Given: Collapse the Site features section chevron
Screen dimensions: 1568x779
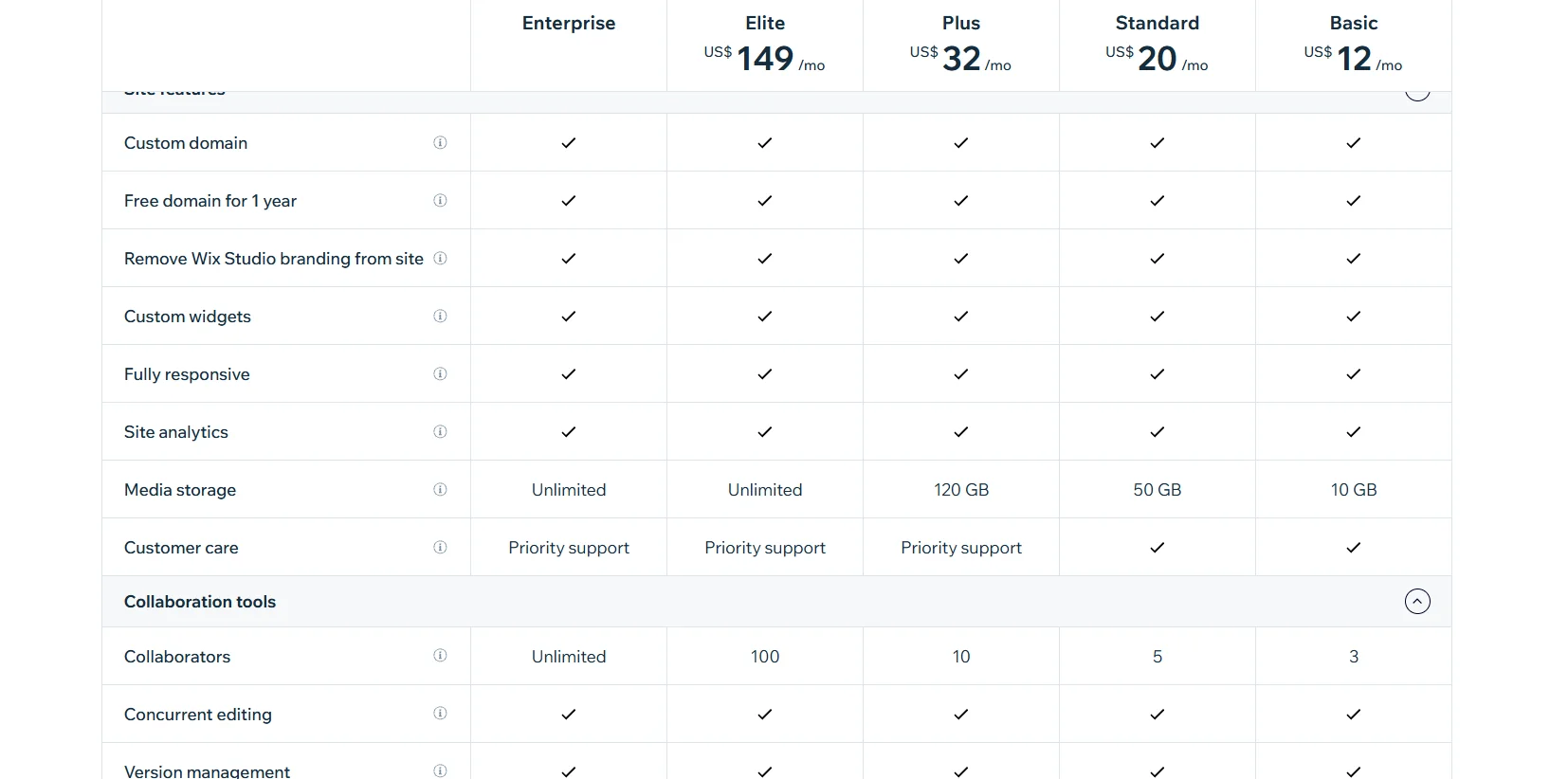Looking at the screenshot, I should point(1417,93).
